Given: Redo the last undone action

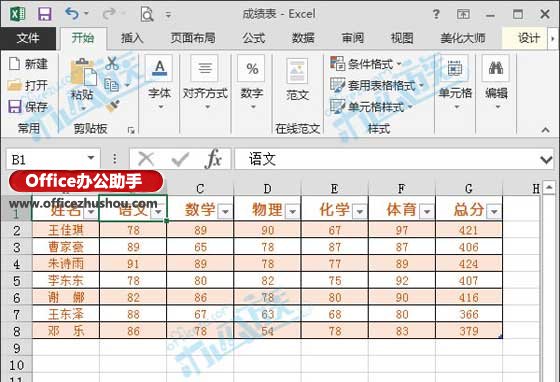Looking at the screenshot, I should 109,14.
